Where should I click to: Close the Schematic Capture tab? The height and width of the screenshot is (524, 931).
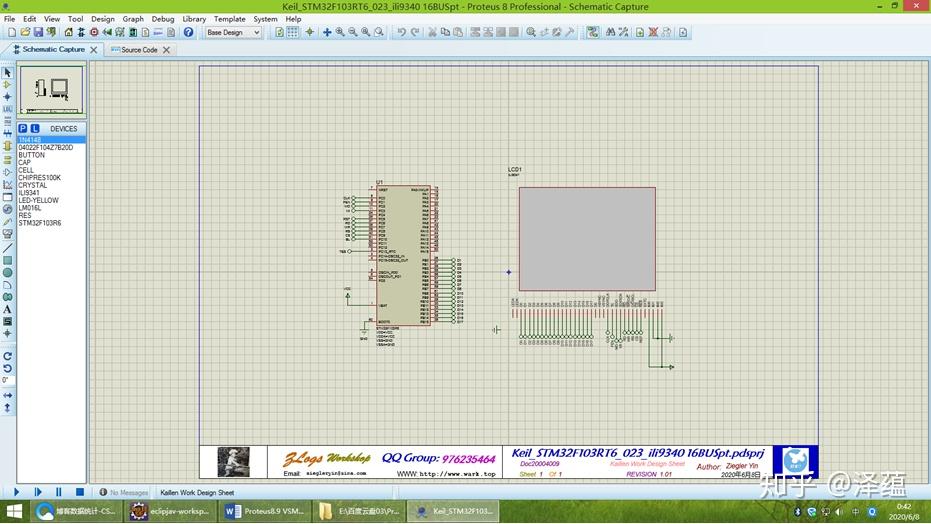94,49
